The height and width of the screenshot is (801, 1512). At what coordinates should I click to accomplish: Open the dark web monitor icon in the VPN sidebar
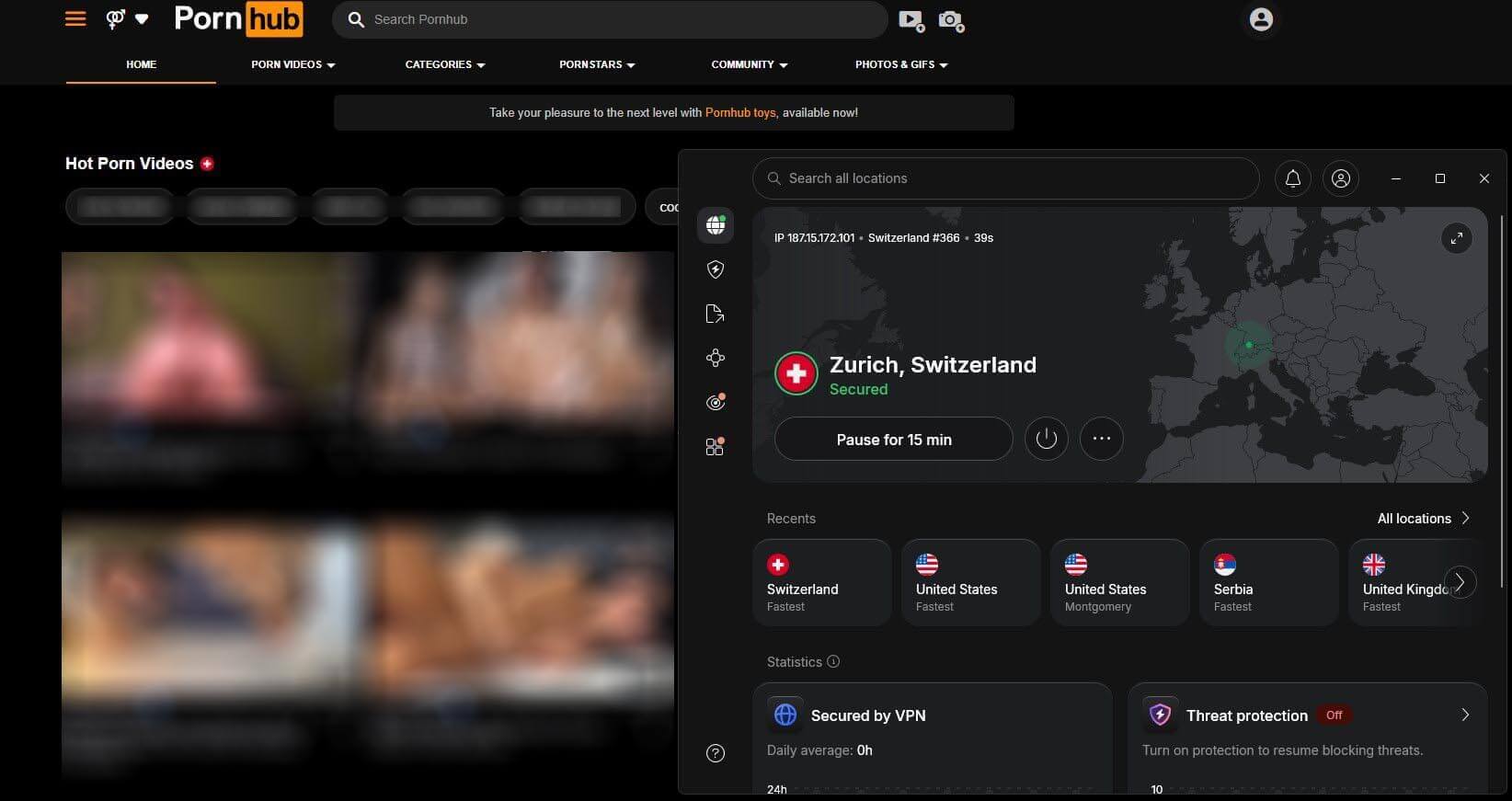coord(715,402)
